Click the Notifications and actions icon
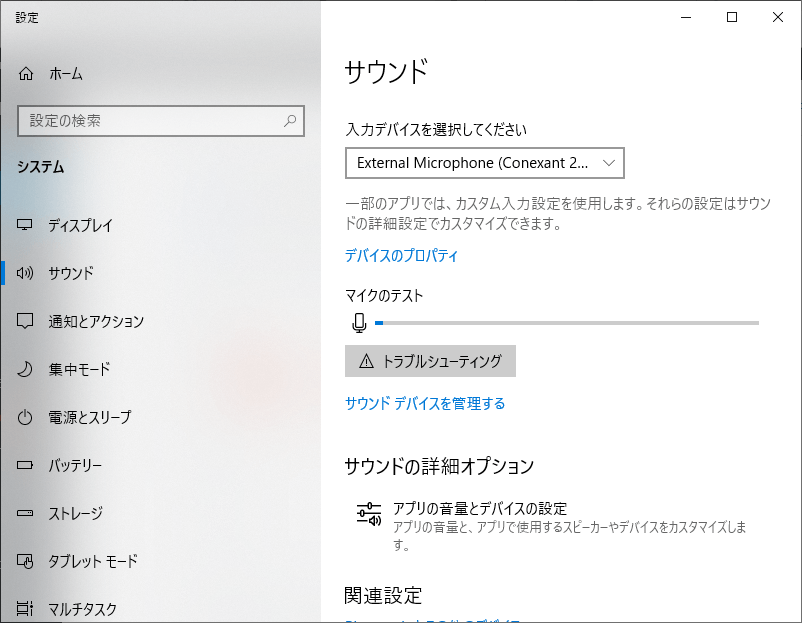Image resolution: width=802 pixels, height=623 pixels. click(x=27, y=321)
